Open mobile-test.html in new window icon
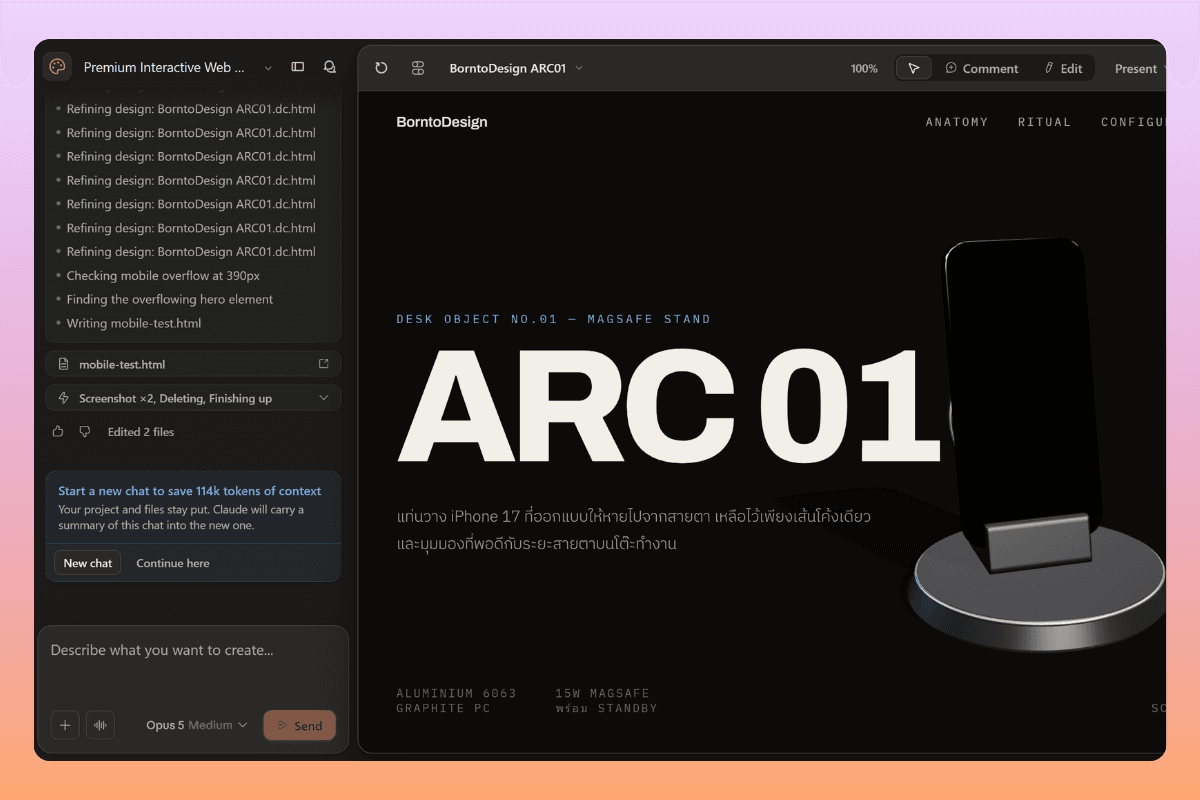1200x800 pixels. [323, 364]
